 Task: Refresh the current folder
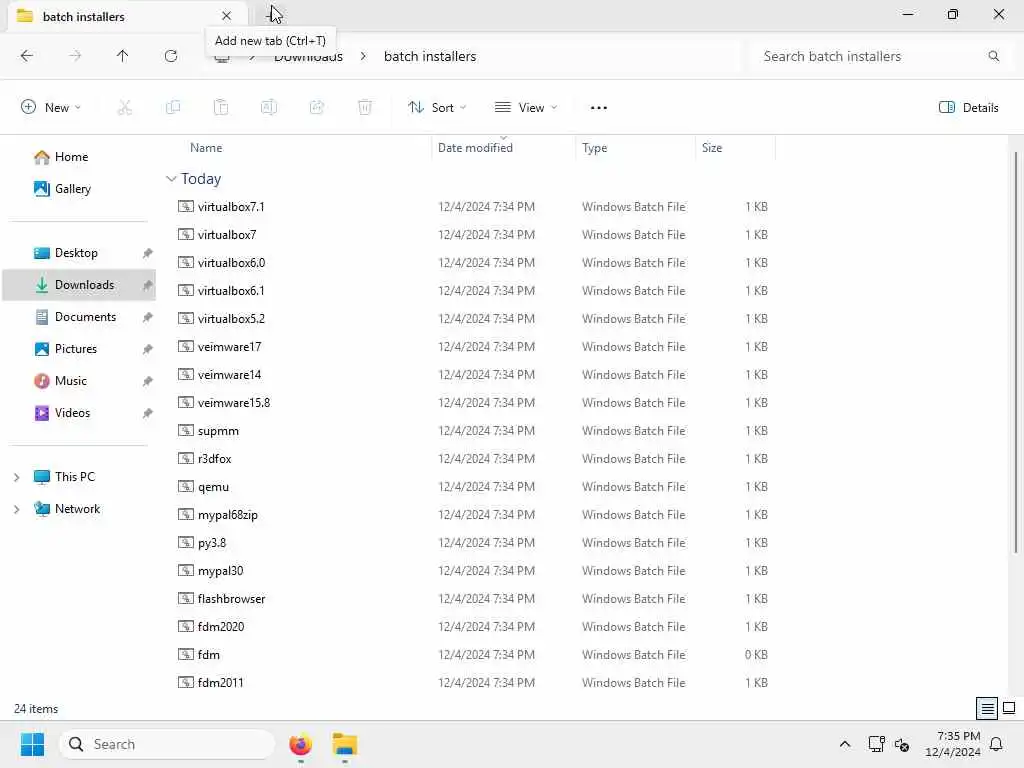(x=171, y=56)
